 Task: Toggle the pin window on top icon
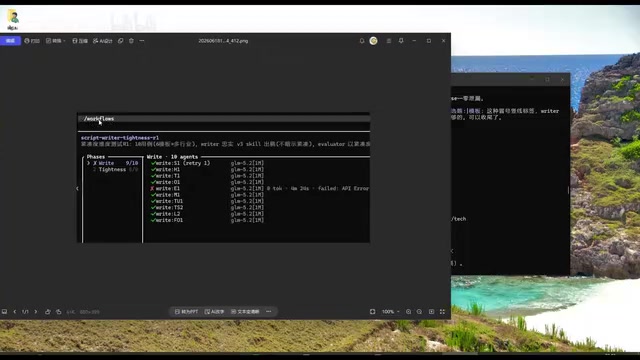tap(401, 41)
